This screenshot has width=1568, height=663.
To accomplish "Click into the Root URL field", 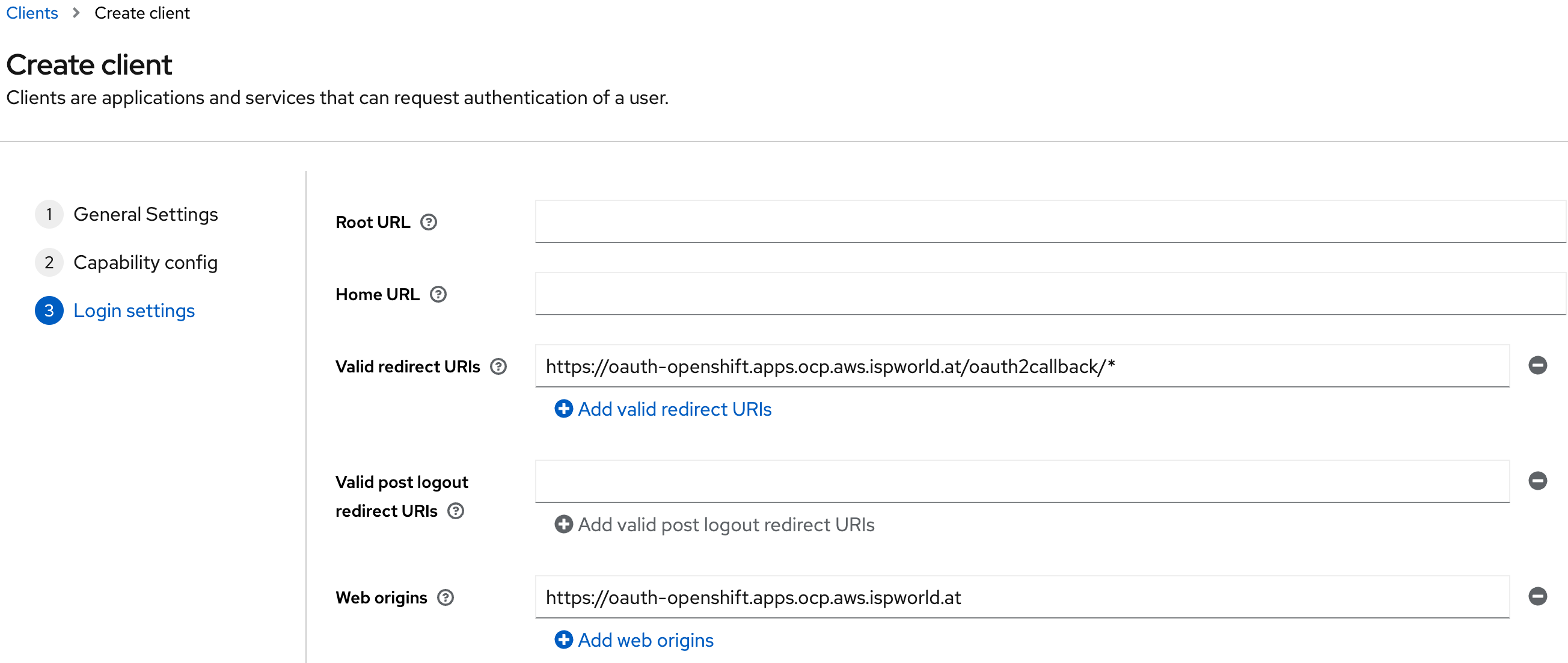I will (x=1049, y=222).
